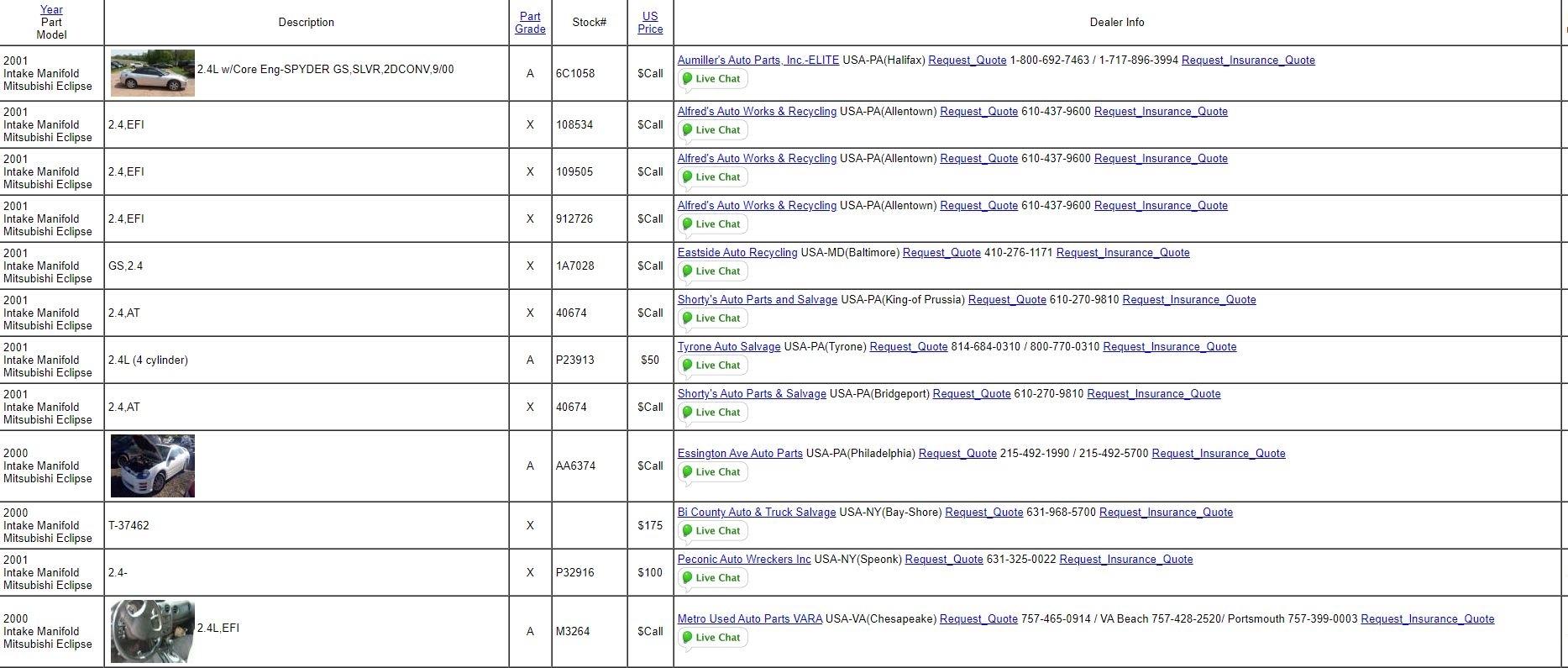Start Live Chat for Shorty's King-of Prussia
The height and width of the screenshot is (668, 1568).
tap(712, 318)
